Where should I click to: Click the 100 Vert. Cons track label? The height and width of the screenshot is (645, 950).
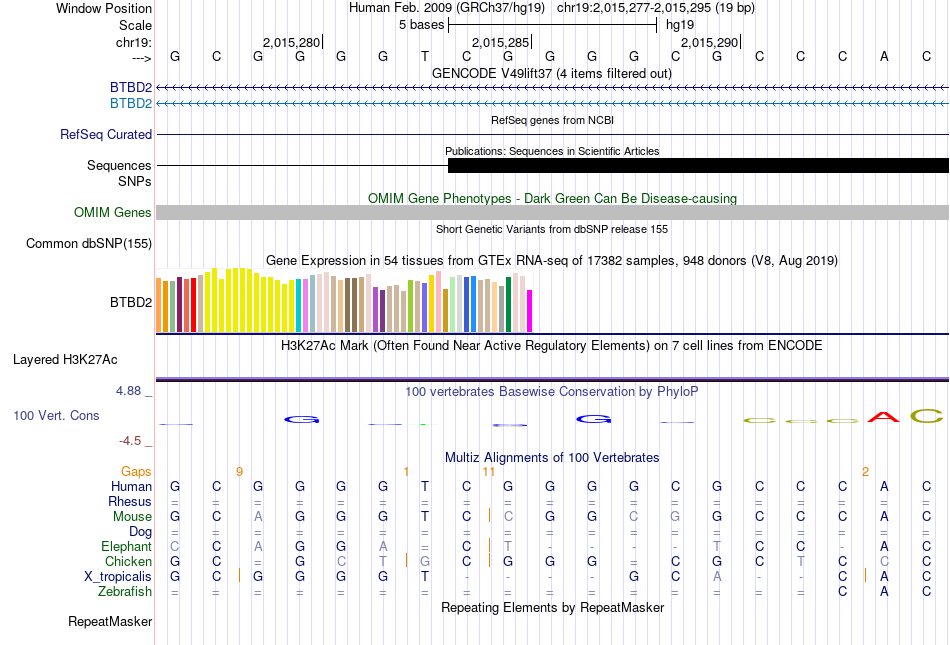(x=56, y=415)
